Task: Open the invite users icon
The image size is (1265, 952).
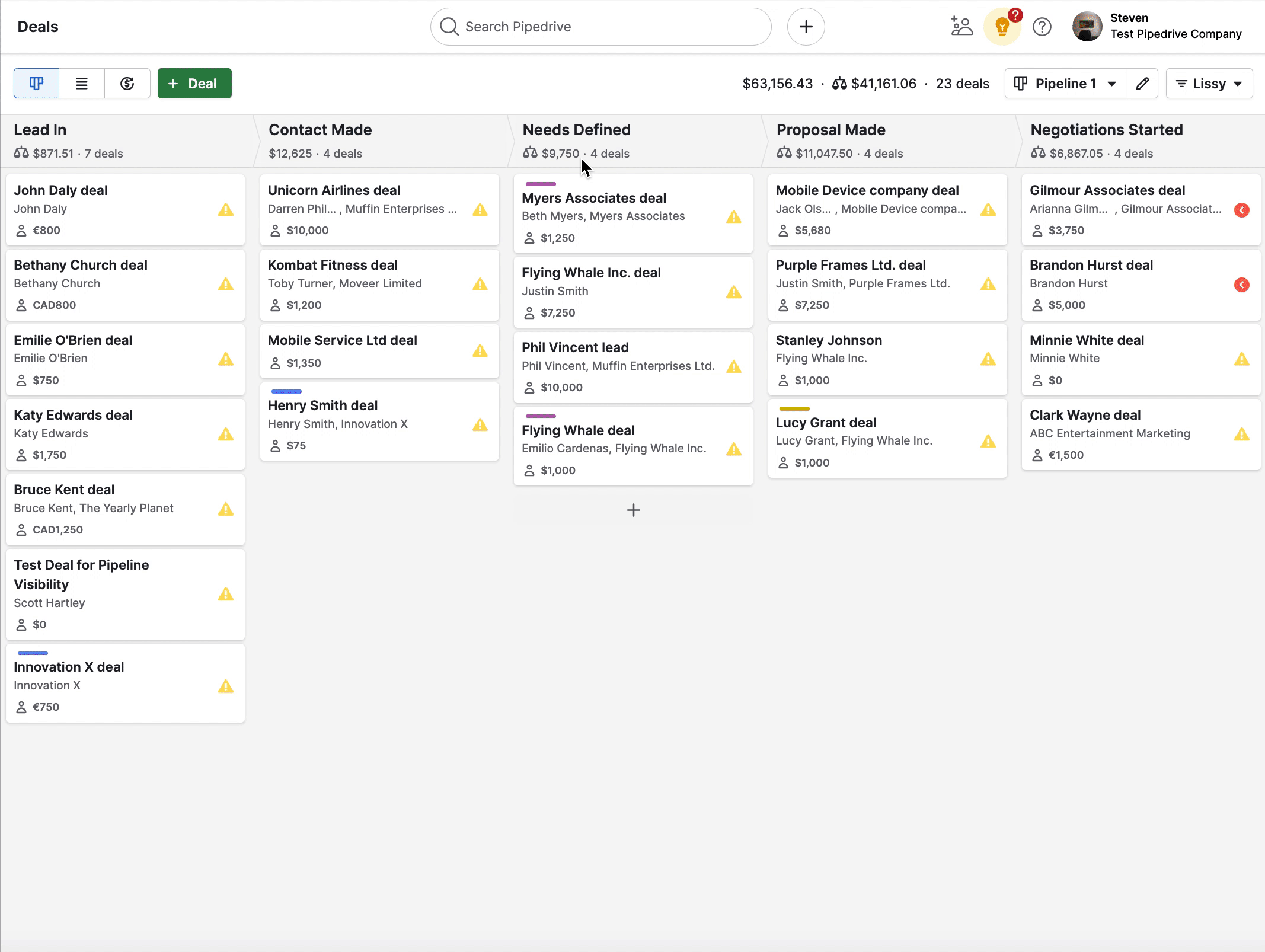Action: pos(961,27)
